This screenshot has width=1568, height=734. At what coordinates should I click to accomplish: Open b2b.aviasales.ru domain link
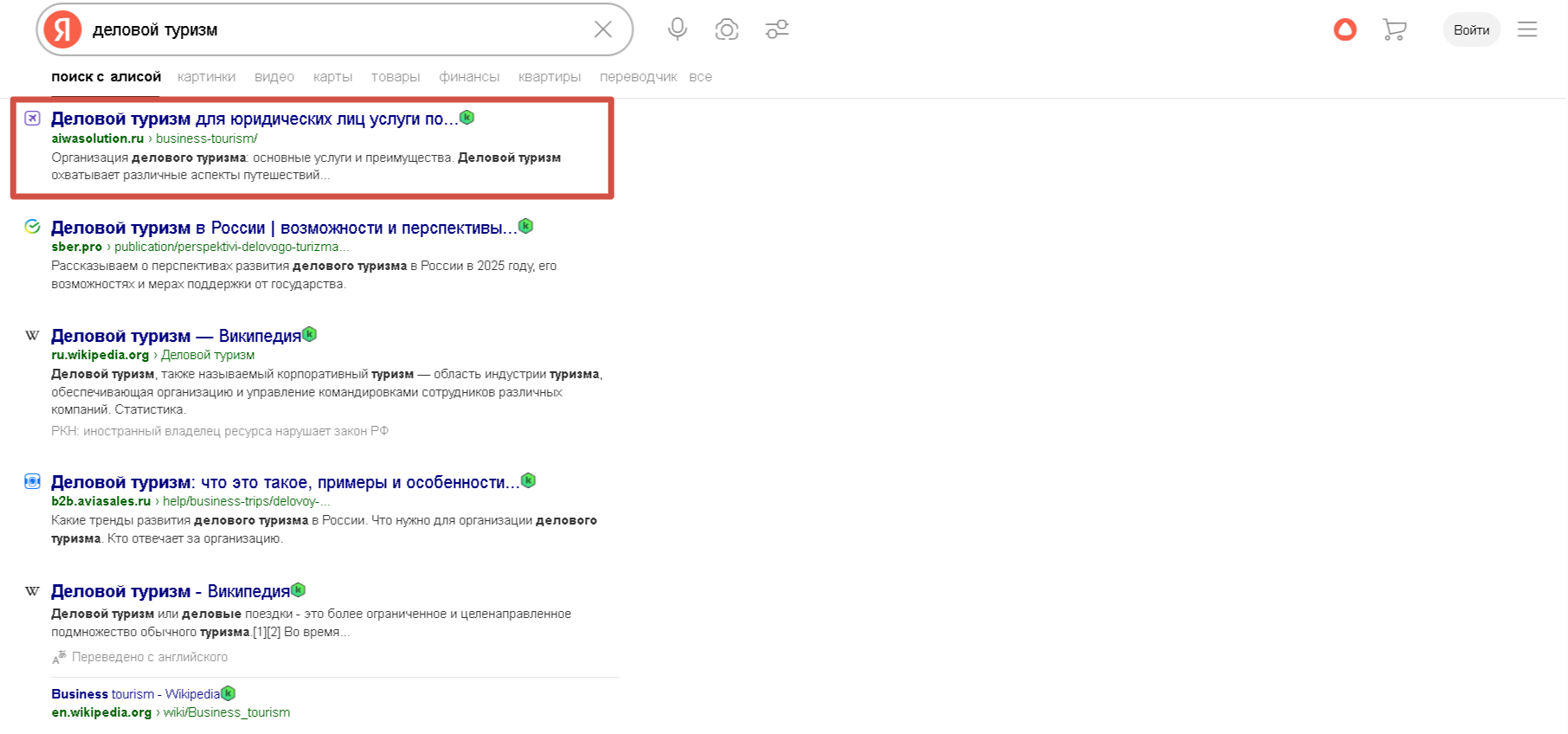pos(101,501)
